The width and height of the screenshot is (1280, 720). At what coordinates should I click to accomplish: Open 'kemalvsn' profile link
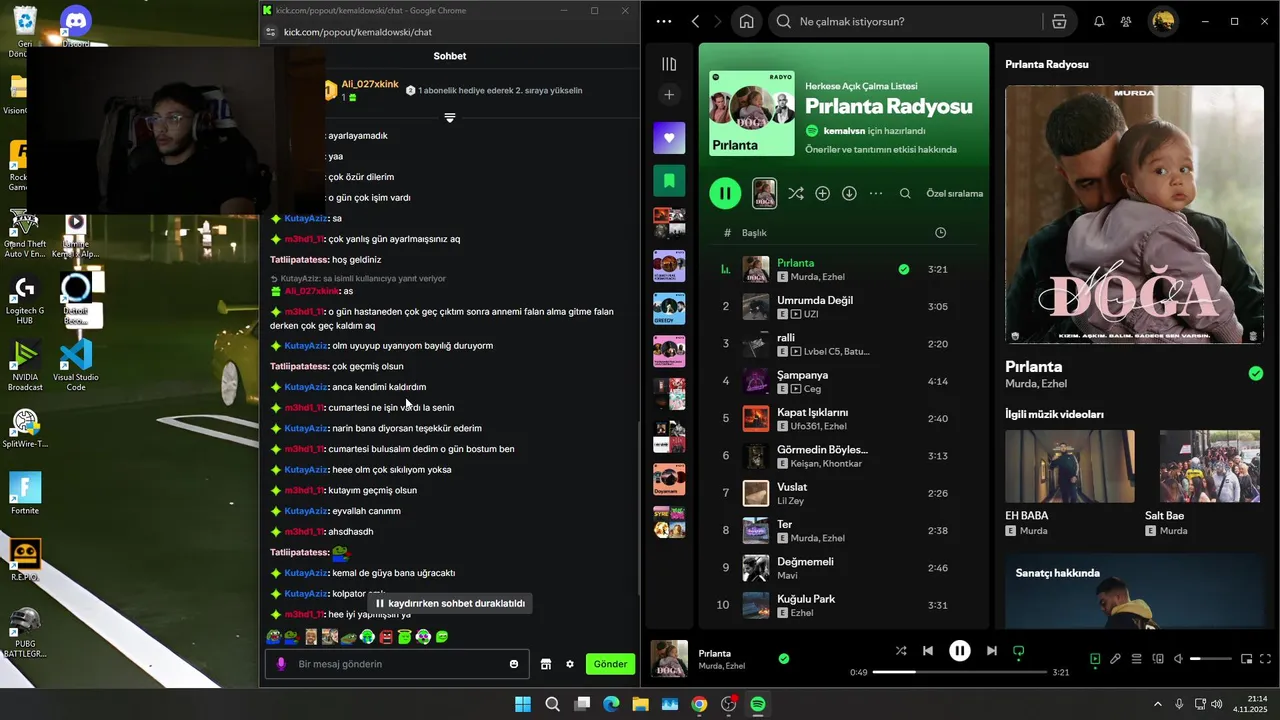tap(844, 131)
